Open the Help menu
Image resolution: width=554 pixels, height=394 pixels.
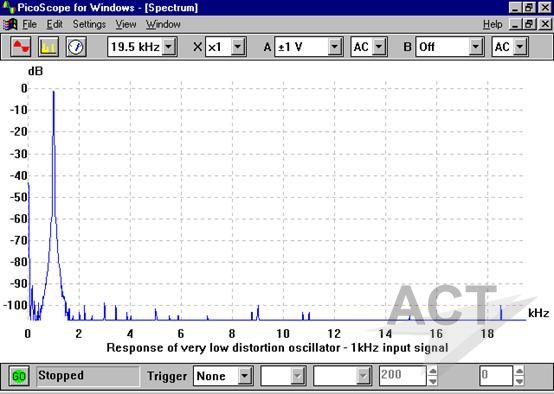pyautogui.click(x=493, y=24)
